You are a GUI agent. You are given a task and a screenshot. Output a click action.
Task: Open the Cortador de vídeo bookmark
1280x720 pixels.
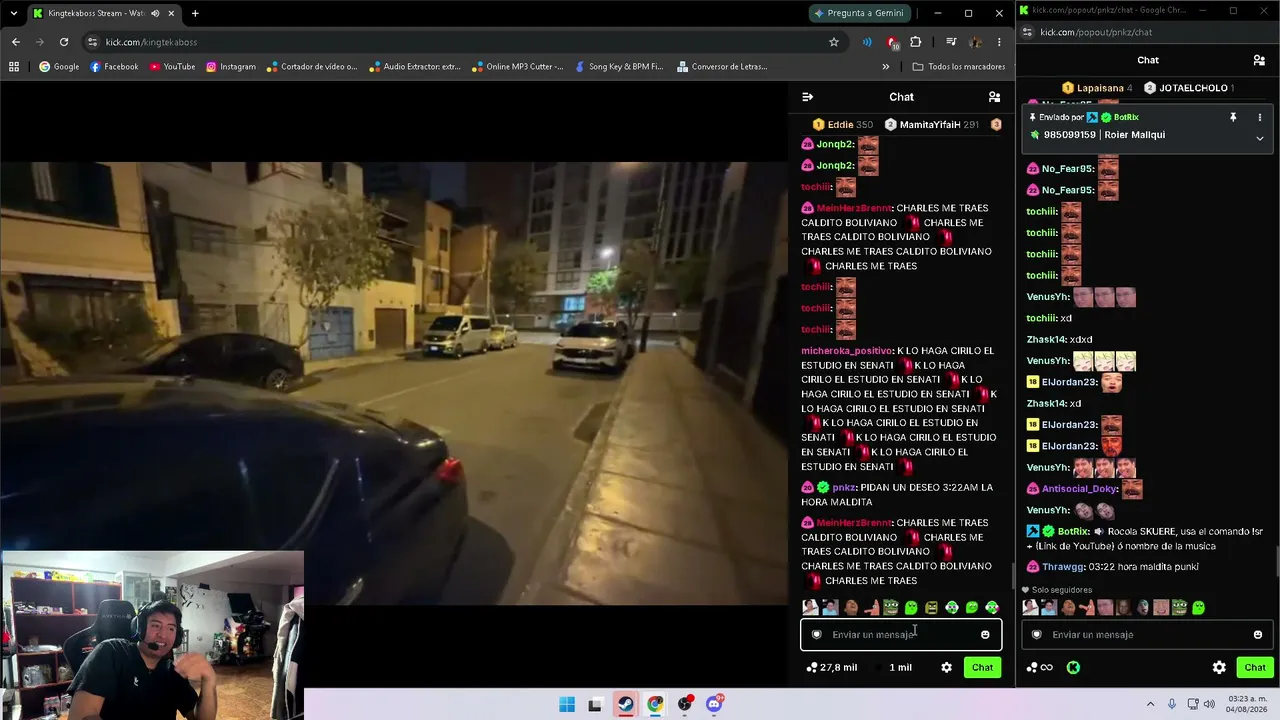pos(312,67)
